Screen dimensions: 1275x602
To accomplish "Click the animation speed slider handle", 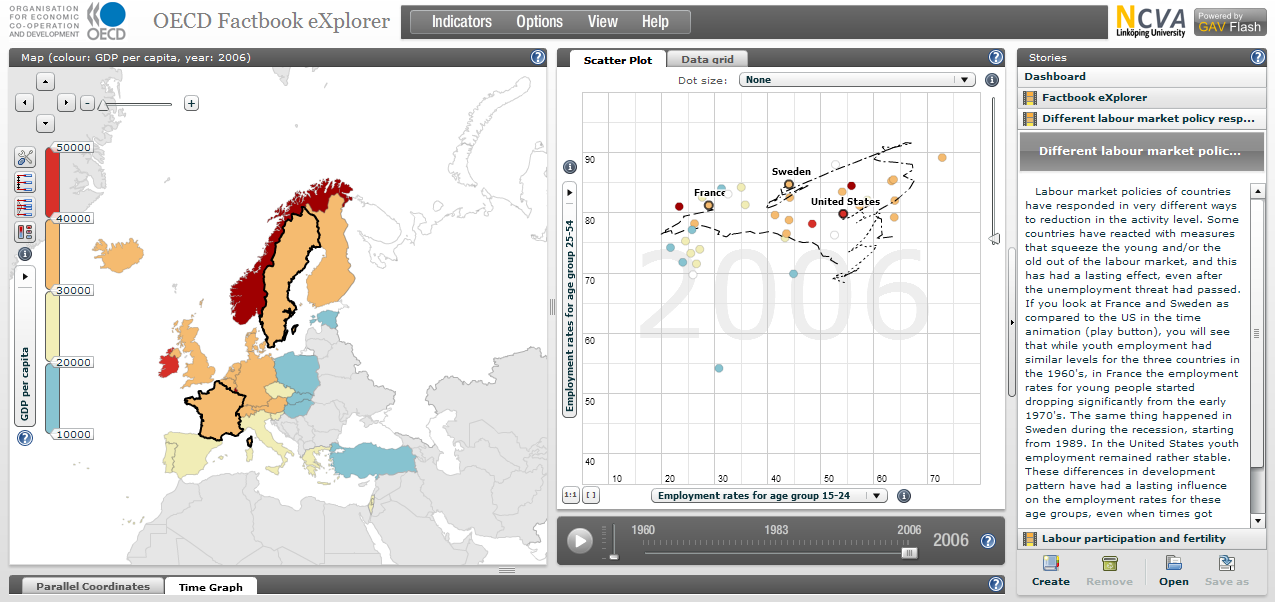I will coord(614,556).
